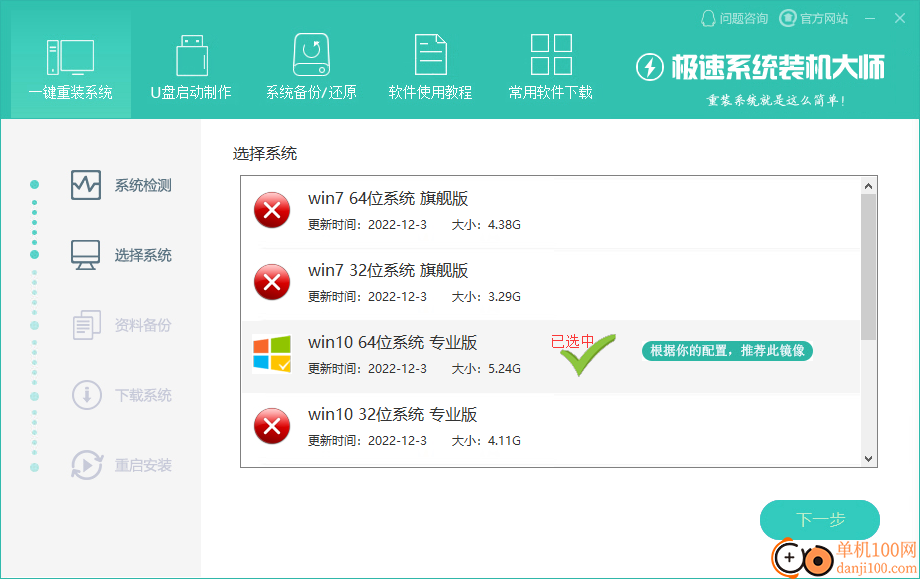Image resolution: width=920 pixels, height=579 pixels.
Task: Click the 资料备份 documents icon
Action: (x=87, y=325)
